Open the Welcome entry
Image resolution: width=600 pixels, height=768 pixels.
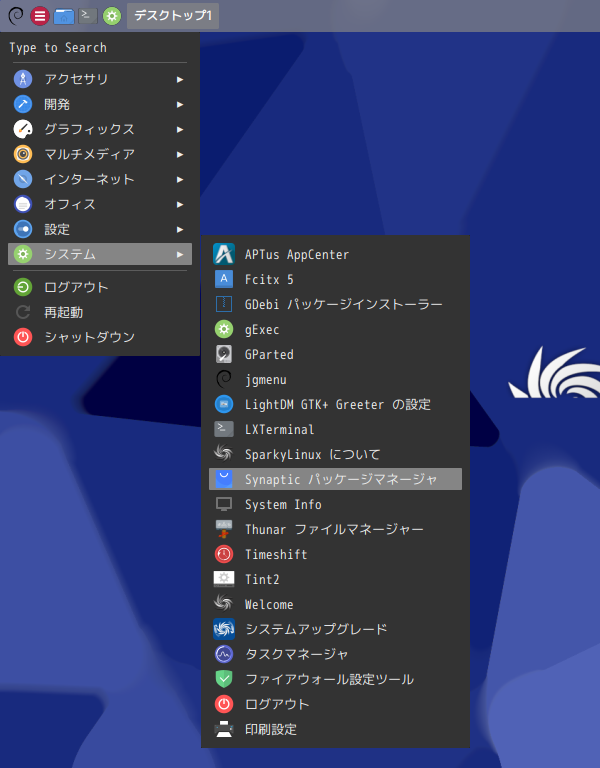click(336, 604)
